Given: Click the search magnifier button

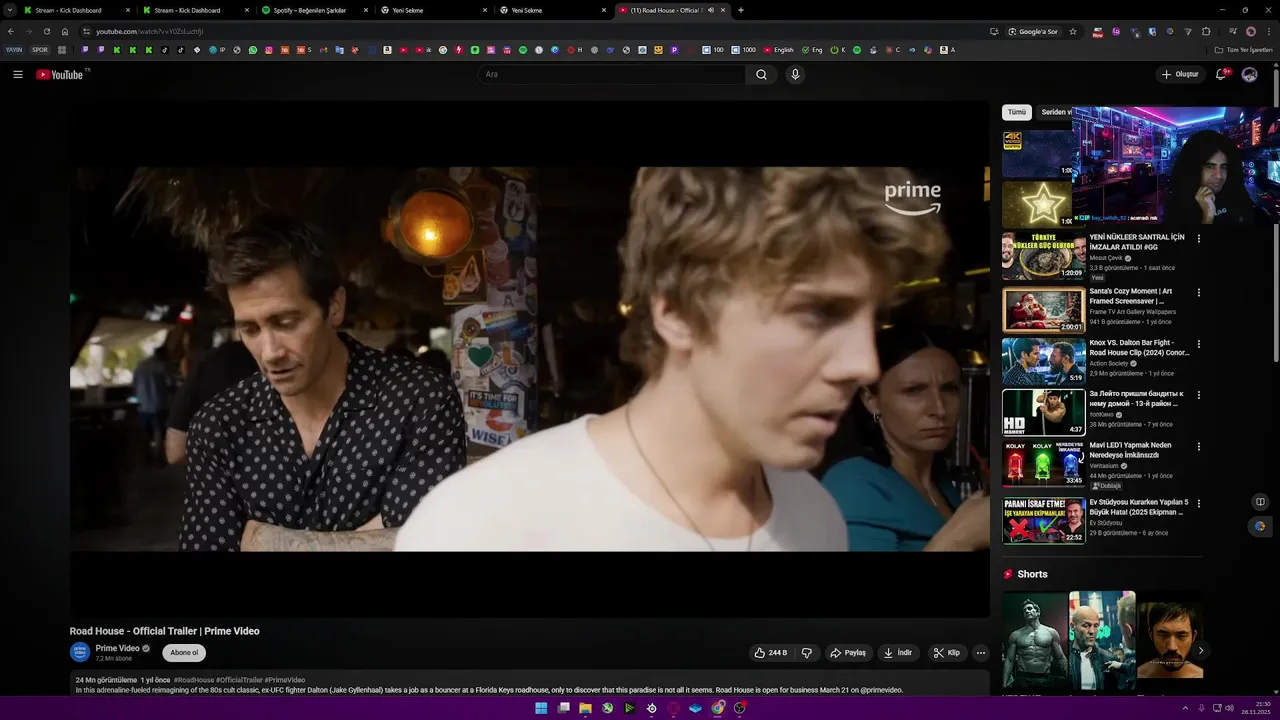Looking at the screenshot, I should pyautogui.click(x=761, y=74).
